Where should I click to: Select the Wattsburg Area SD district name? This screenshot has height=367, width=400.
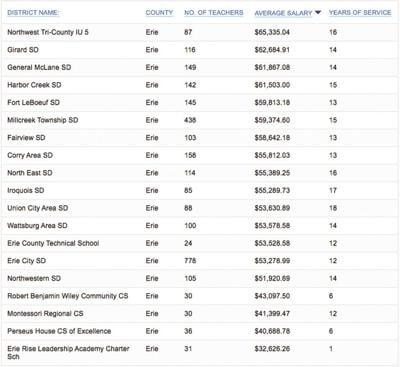[x=37, y=226]
